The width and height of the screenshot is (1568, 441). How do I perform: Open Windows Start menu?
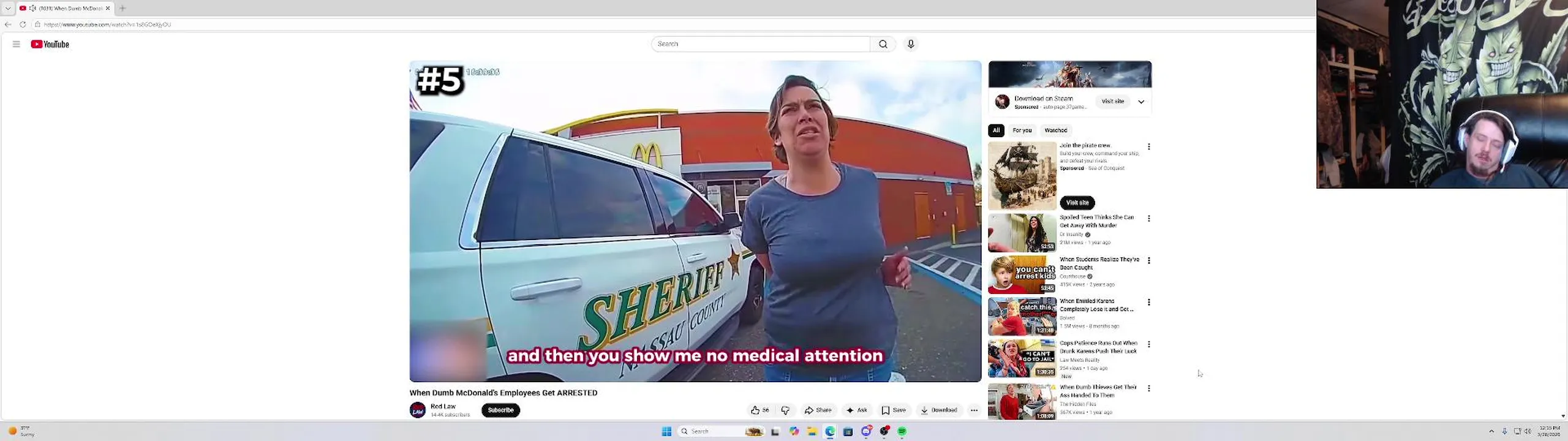click(666, 431)
